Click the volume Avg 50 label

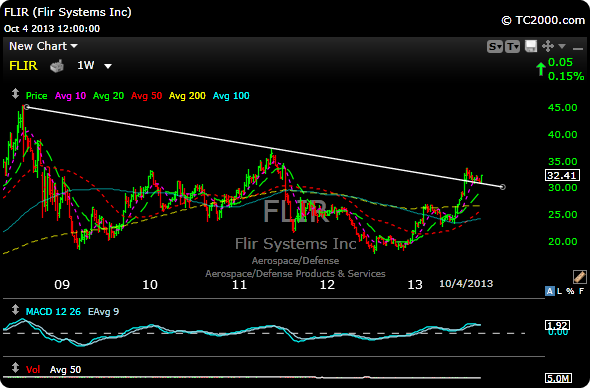click(x=65, y=370)
